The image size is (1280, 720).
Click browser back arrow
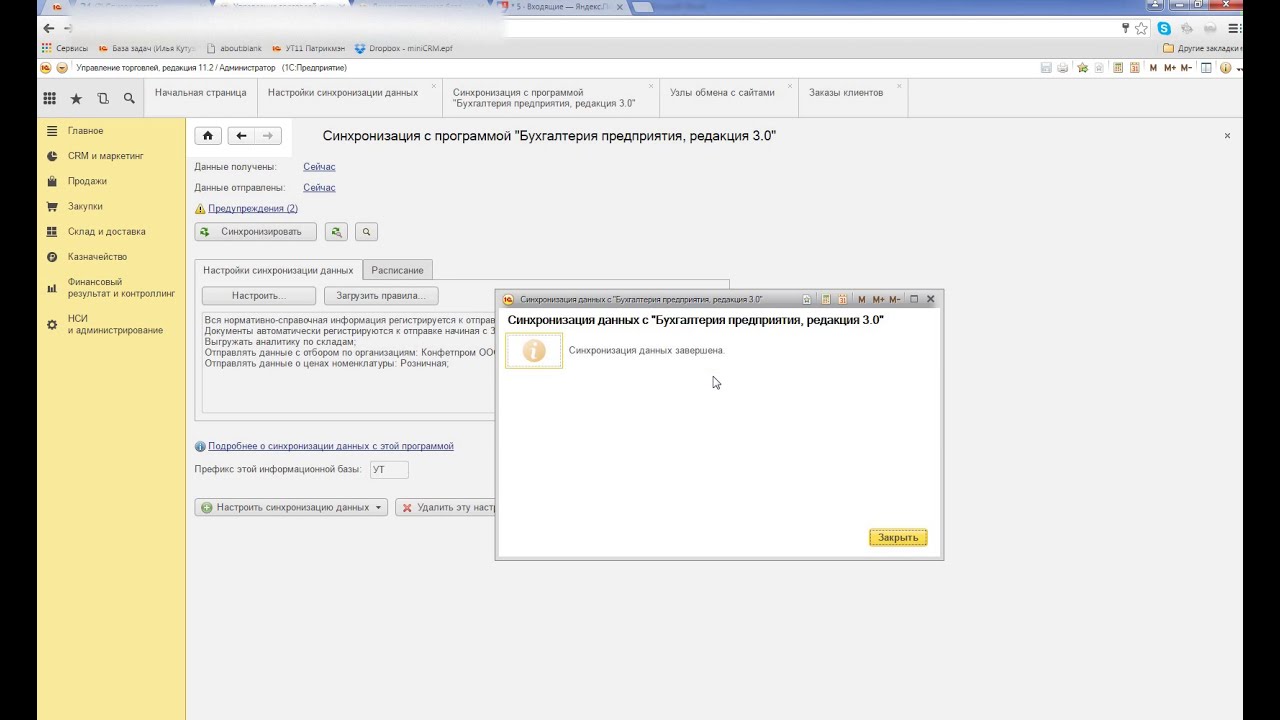(x=49, y=28)
